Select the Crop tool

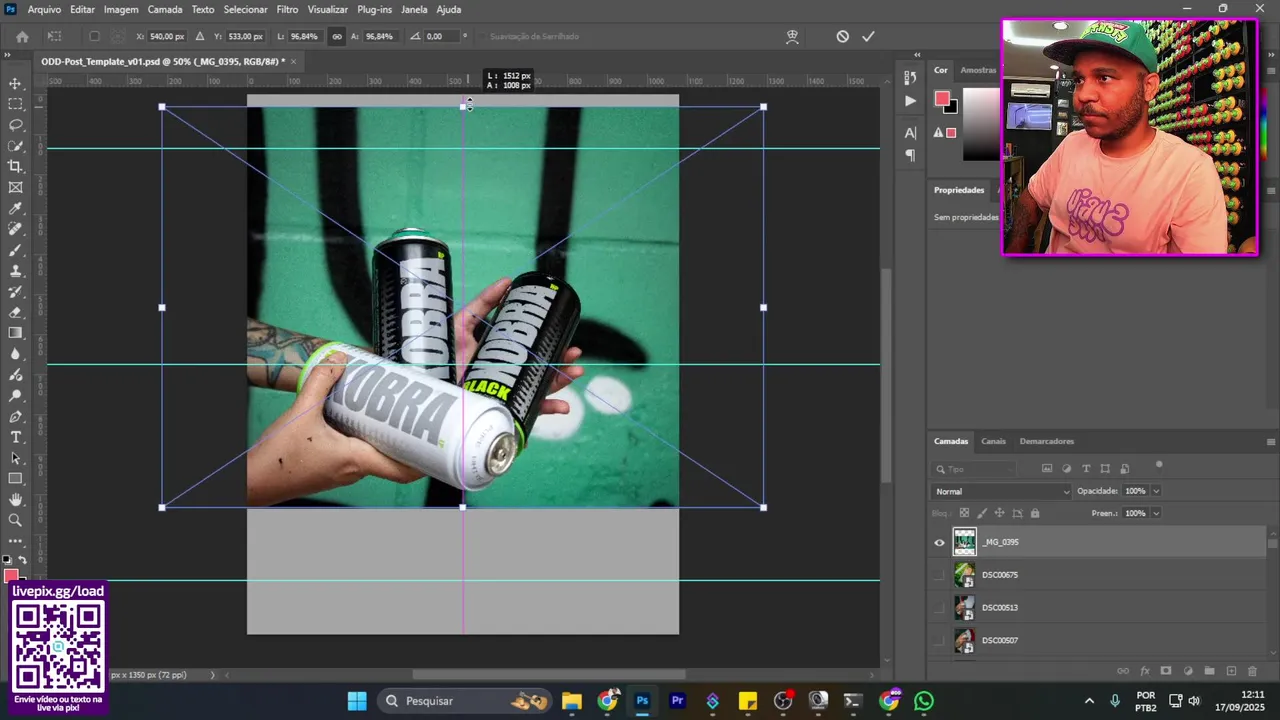[15, 167]
